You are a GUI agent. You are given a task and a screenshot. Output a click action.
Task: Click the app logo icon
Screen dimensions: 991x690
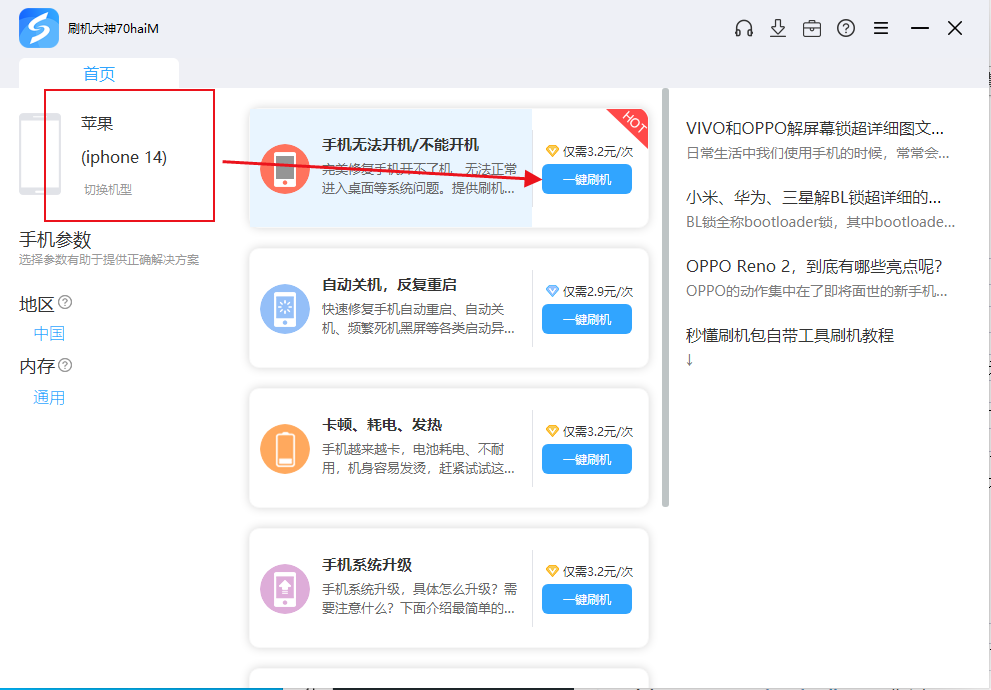click(39, 28)
